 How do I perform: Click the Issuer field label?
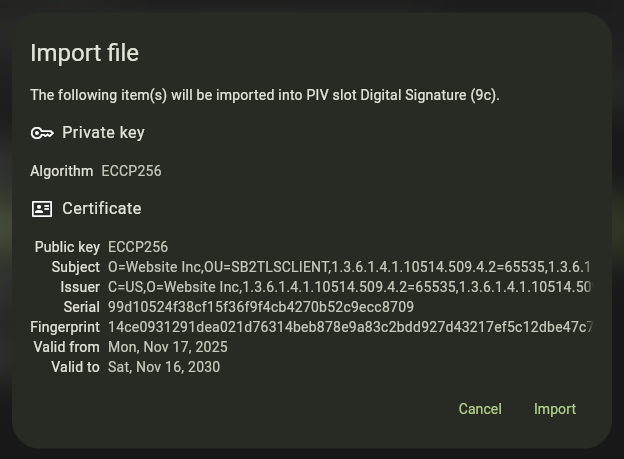tap(80, 287)
